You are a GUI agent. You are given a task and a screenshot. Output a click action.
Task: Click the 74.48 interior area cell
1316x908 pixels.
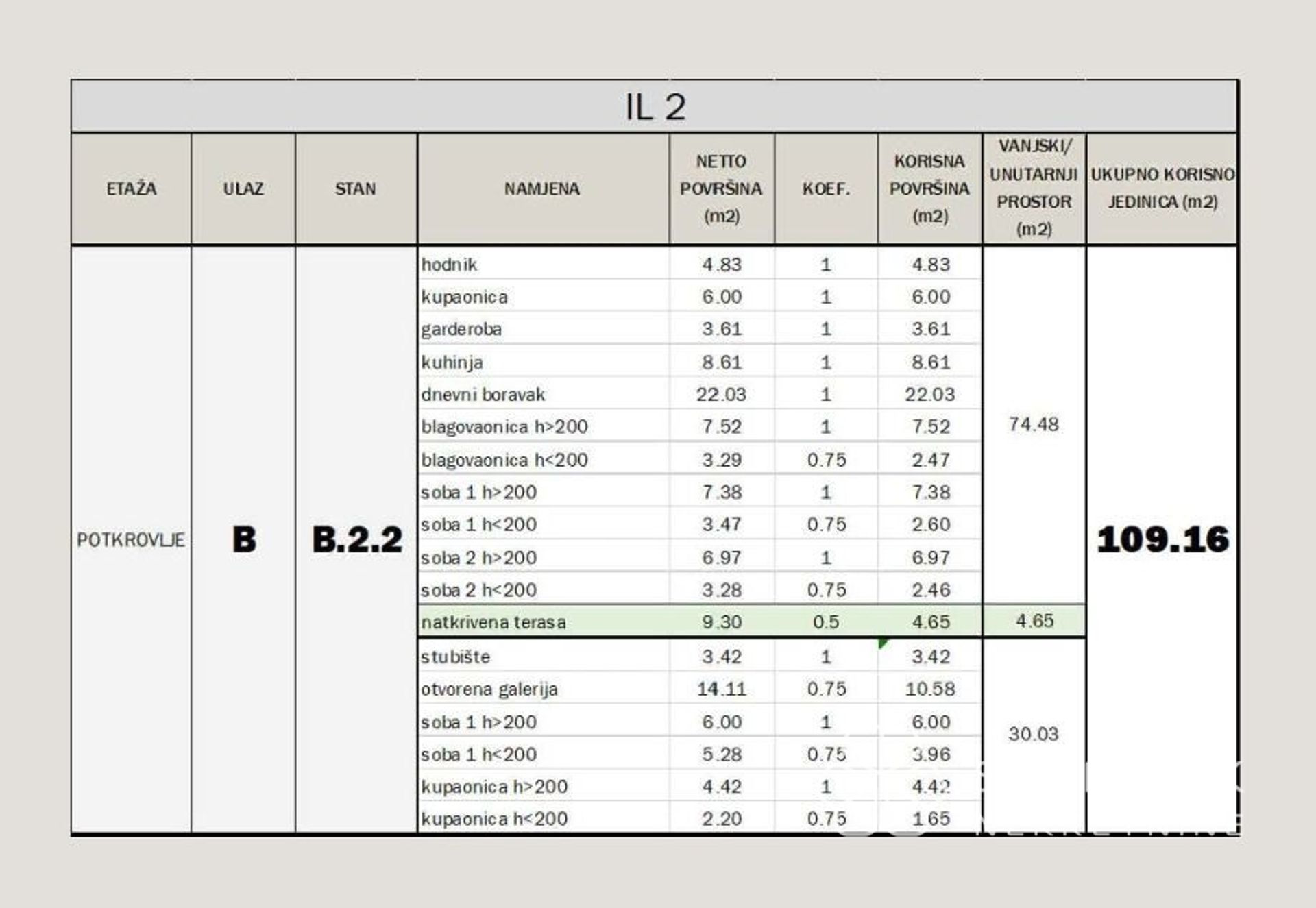[x=1034, y=424]
